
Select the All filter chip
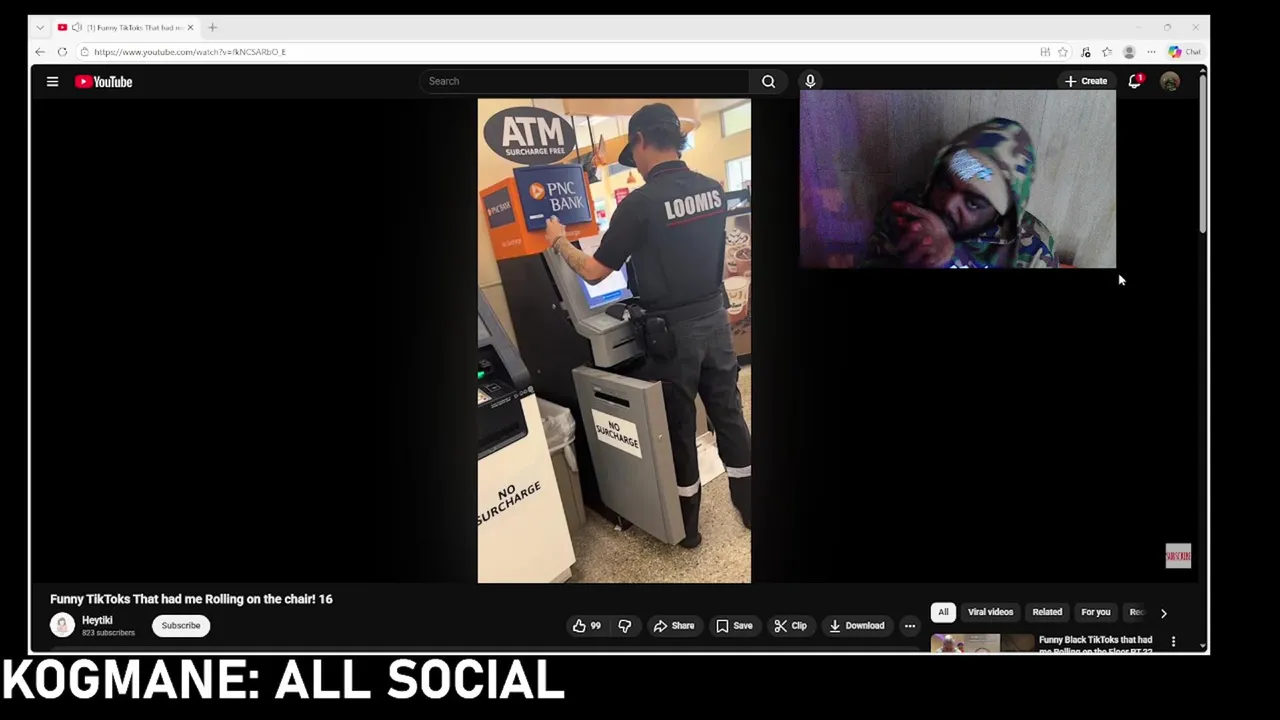(x=943, y=612)
